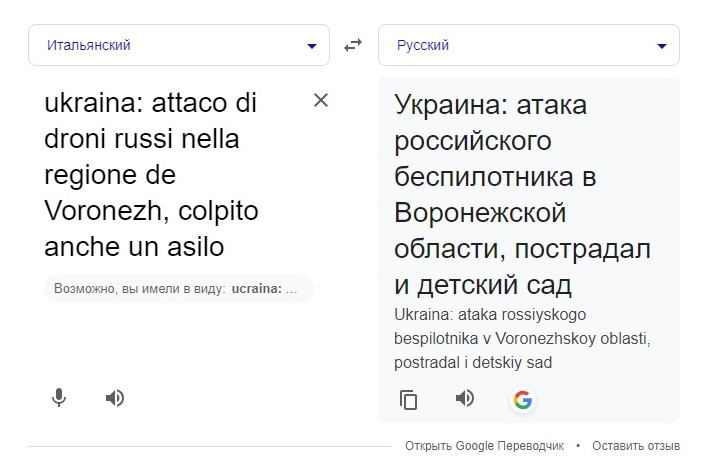Click the arrow beside Итальянский
The image size is (712, 466).
[311, 46]
